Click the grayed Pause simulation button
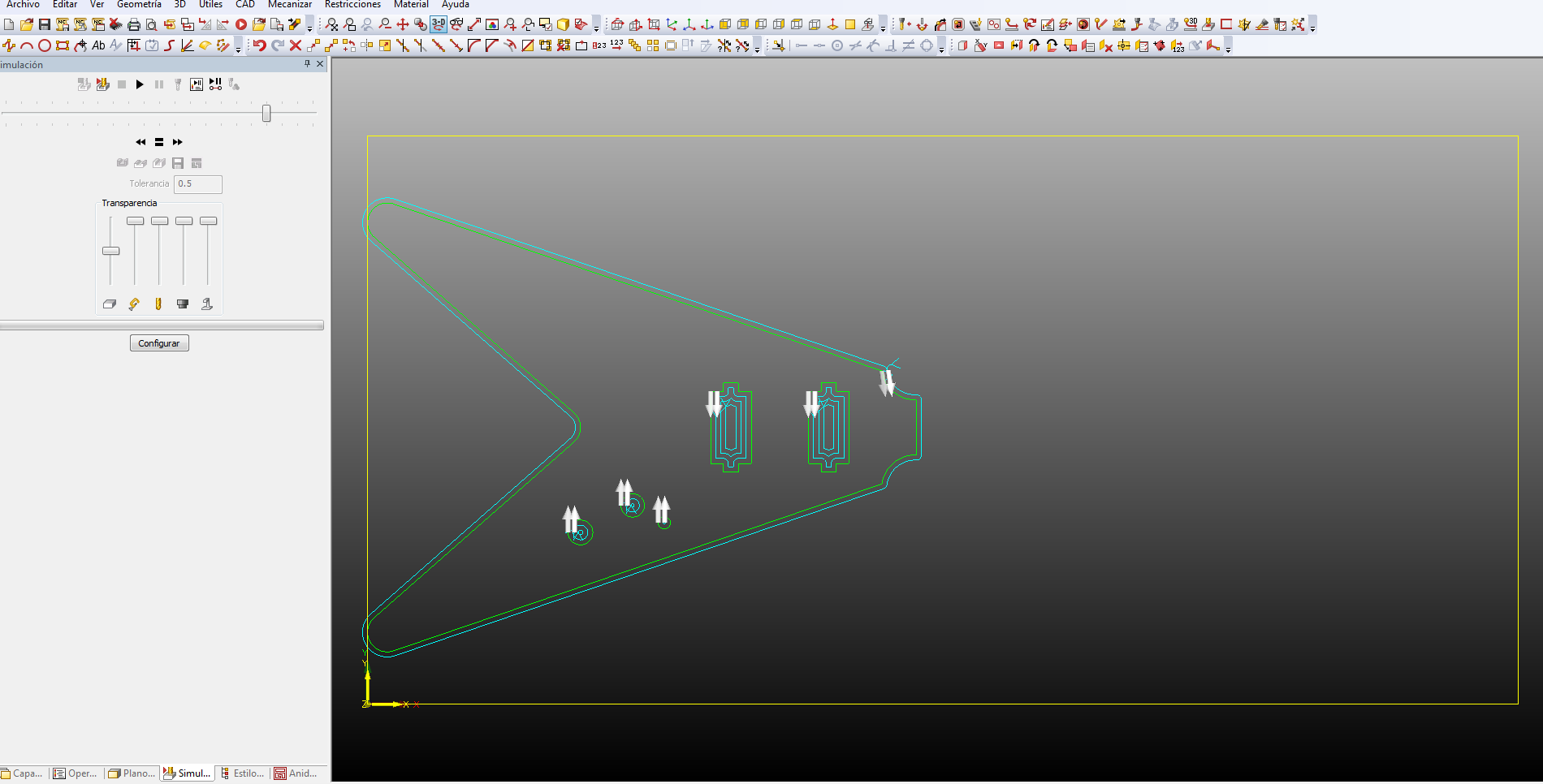The image size is (1543, 784). click(x=159, y=84)
